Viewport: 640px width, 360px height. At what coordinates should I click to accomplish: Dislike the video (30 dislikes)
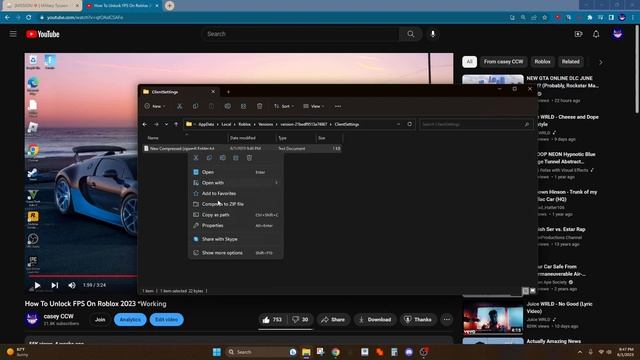click(300, 320)
